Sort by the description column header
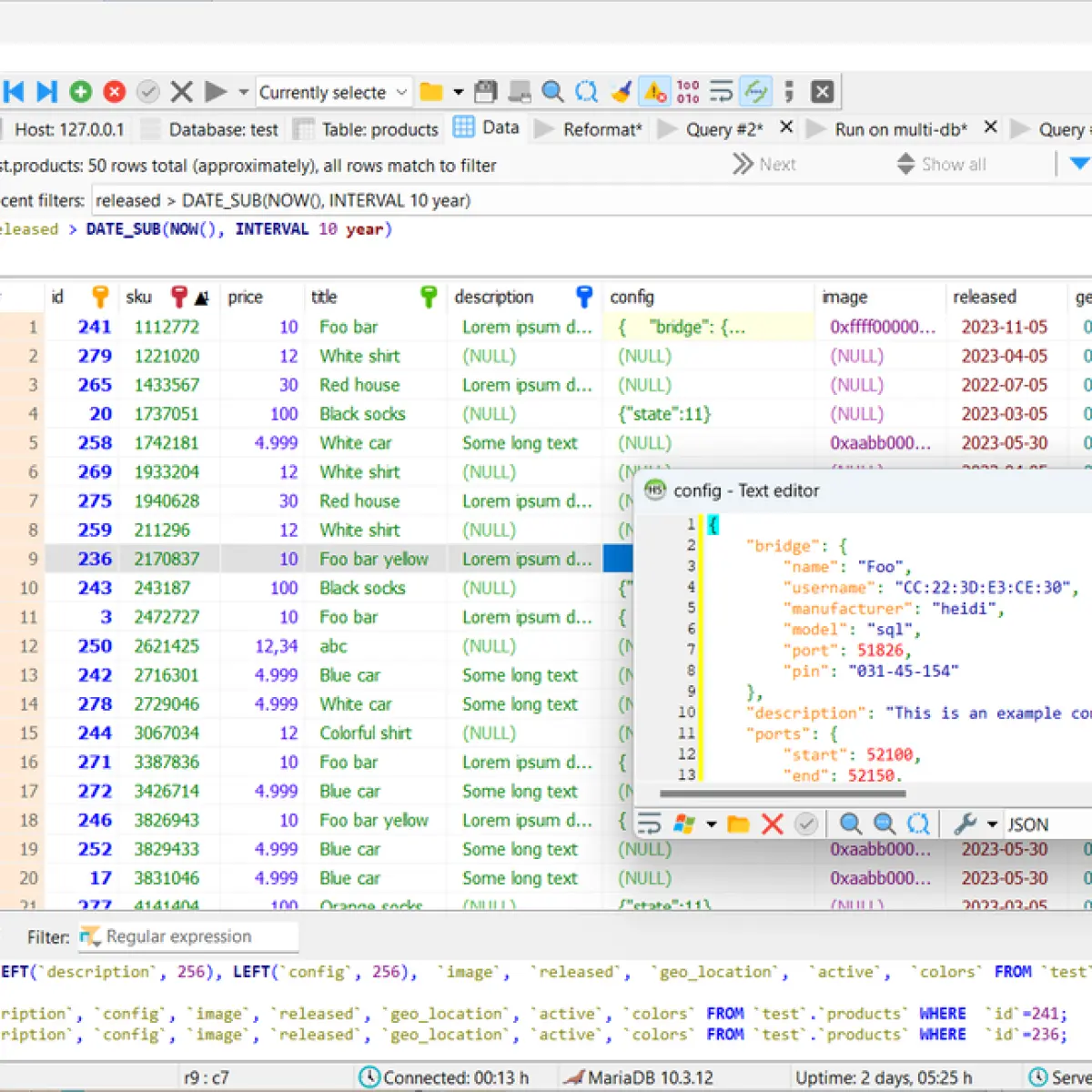The height and width of the screenshot is (1092, 1092). click(525, 297)
